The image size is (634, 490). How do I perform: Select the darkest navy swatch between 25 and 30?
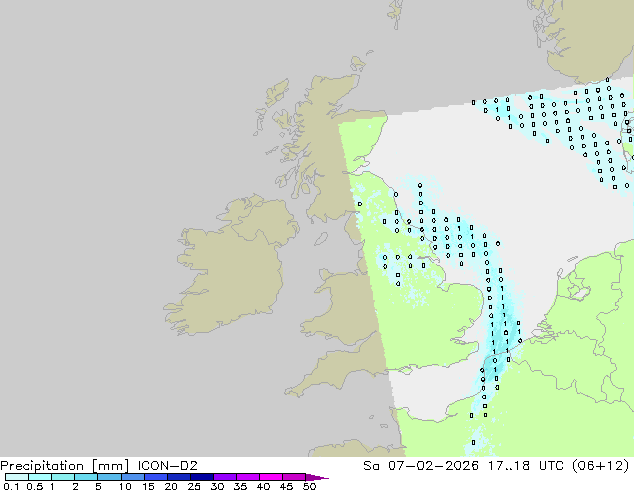click(201, 477)
